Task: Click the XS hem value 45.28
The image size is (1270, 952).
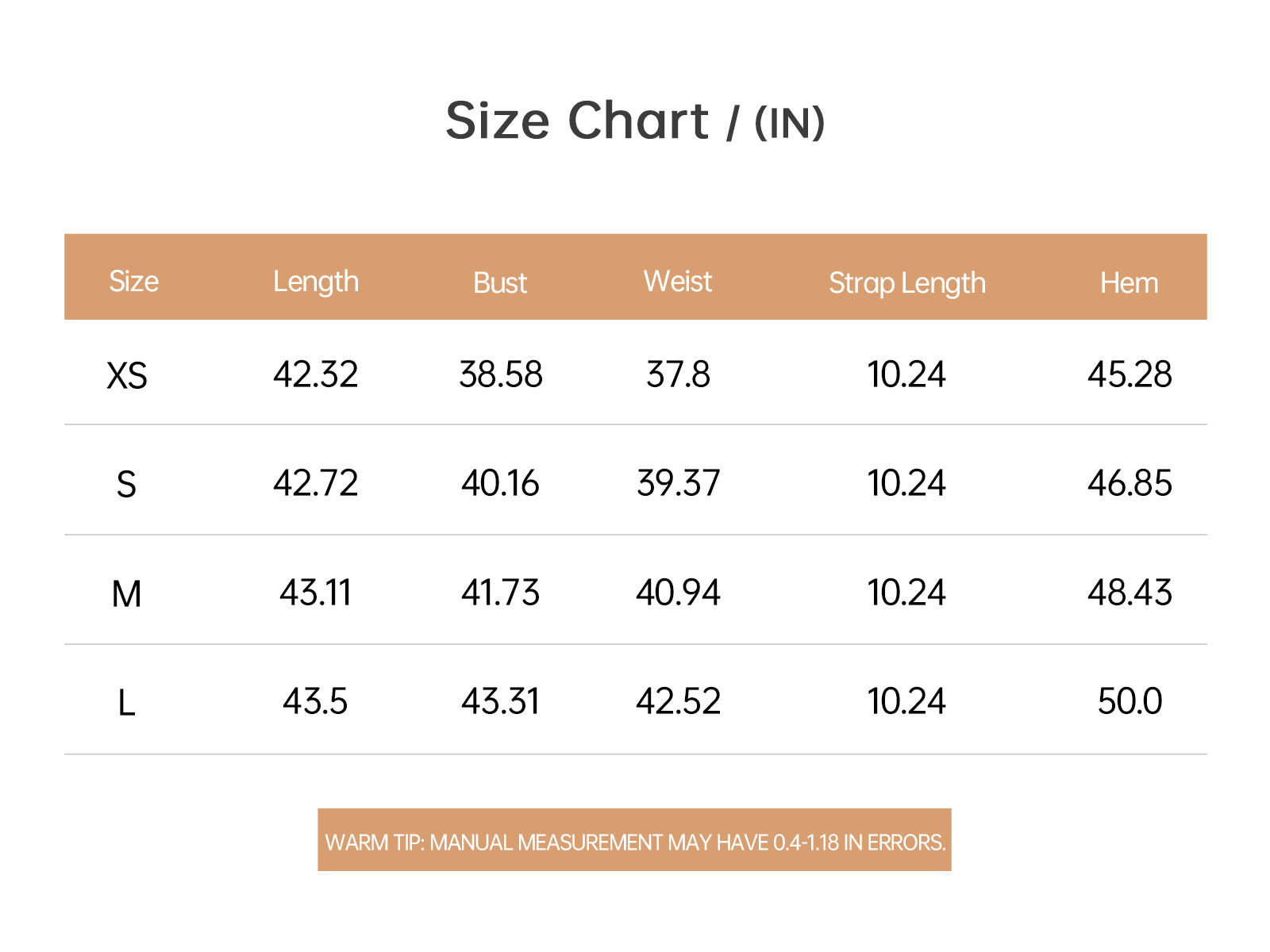Action: tap(1130, 374)
